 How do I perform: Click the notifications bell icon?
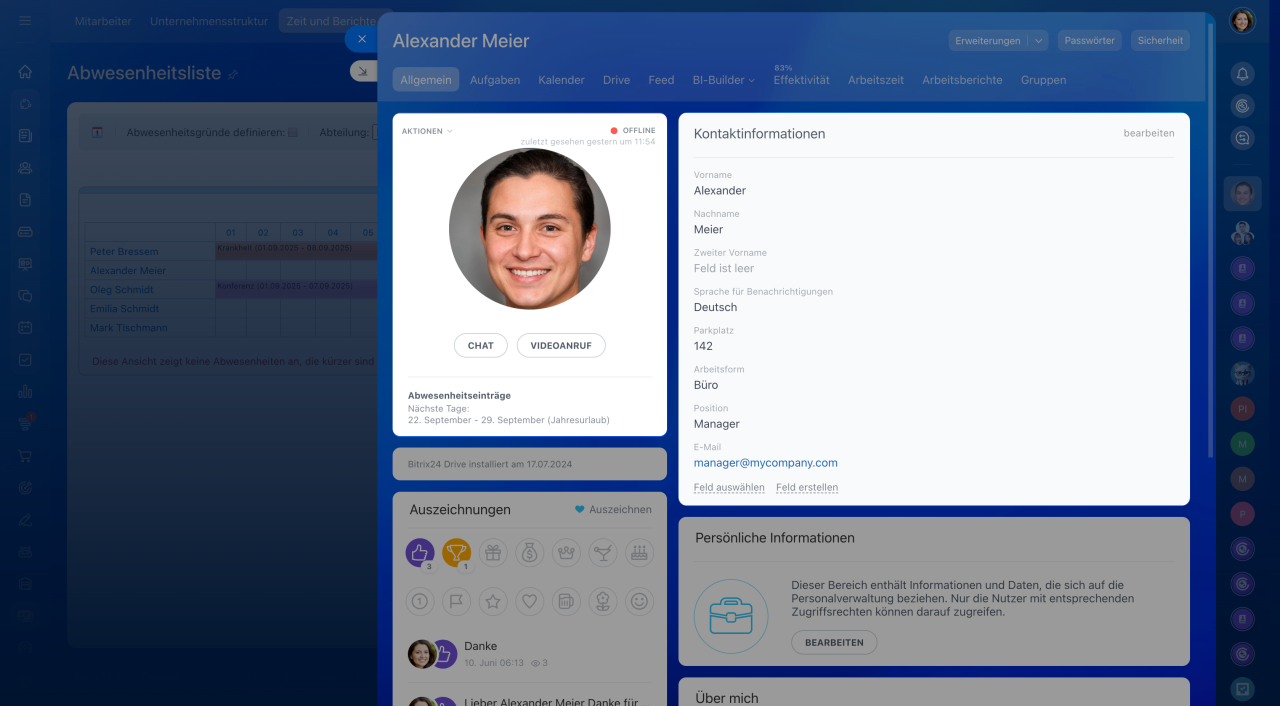pos(1242,73)
